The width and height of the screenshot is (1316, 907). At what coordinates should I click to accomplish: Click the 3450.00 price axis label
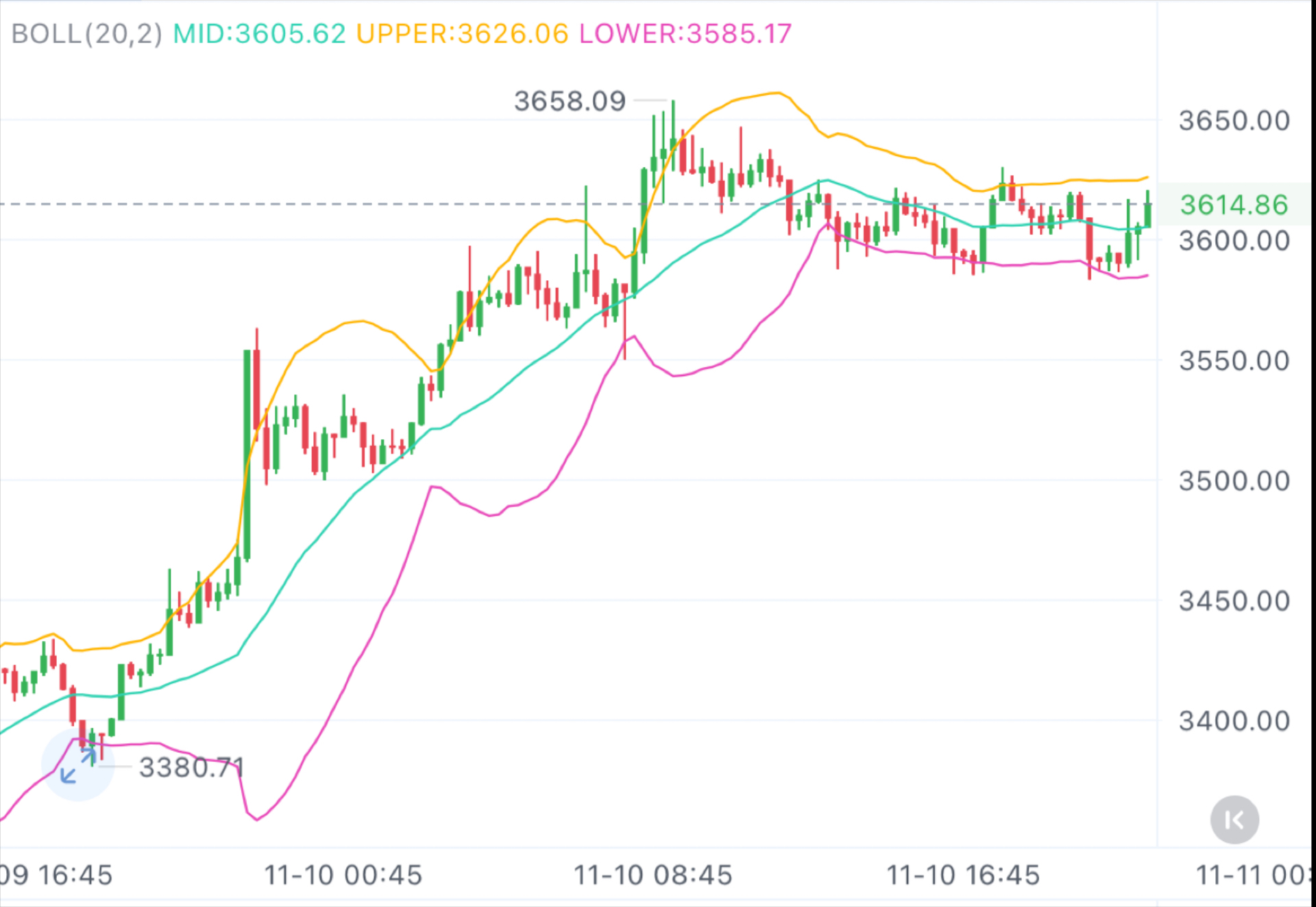[x=1234, y=601]
